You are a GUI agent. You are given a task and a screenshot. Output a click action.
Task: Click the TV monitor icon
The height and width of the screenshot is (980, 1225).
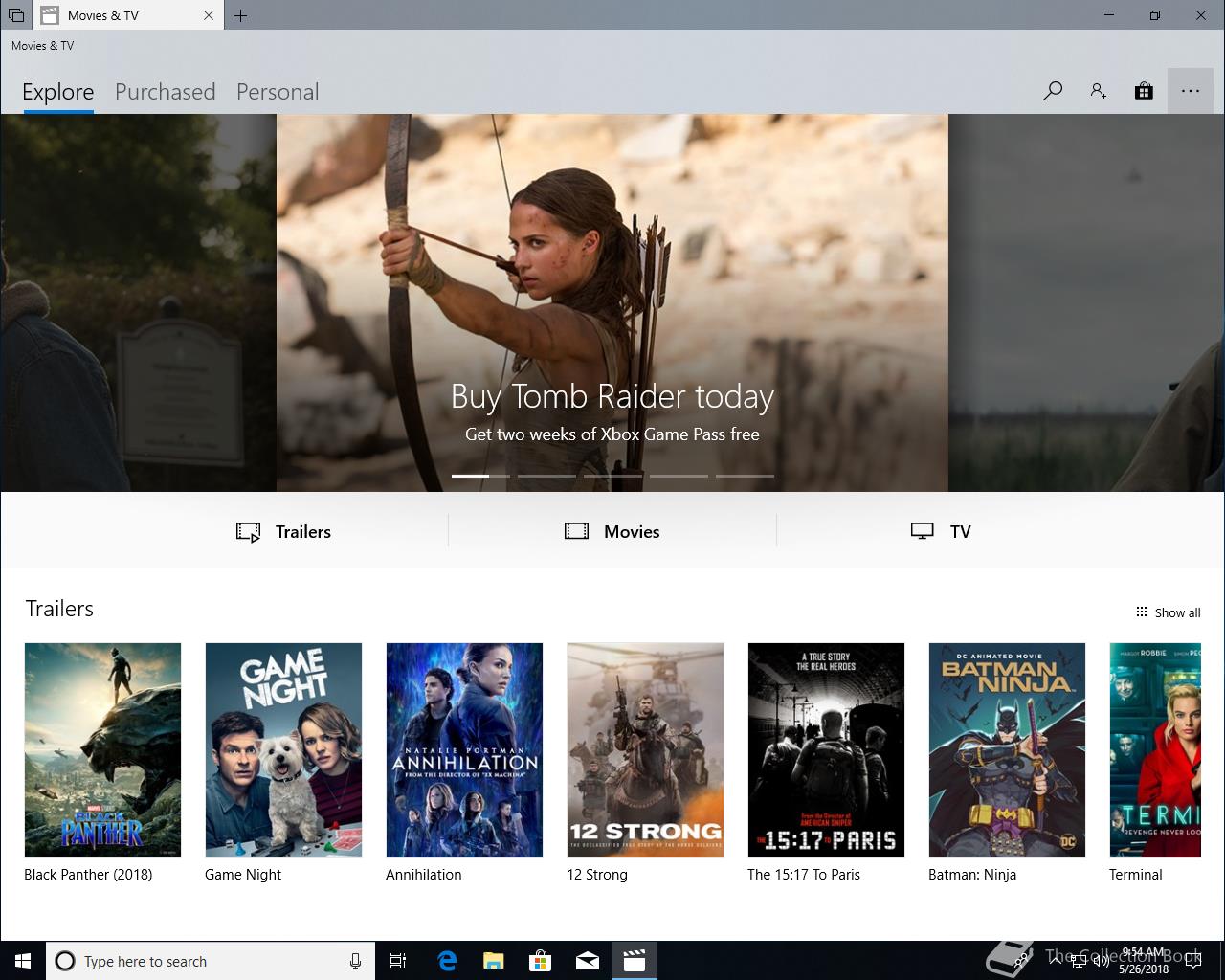click(x=922, y=532)
